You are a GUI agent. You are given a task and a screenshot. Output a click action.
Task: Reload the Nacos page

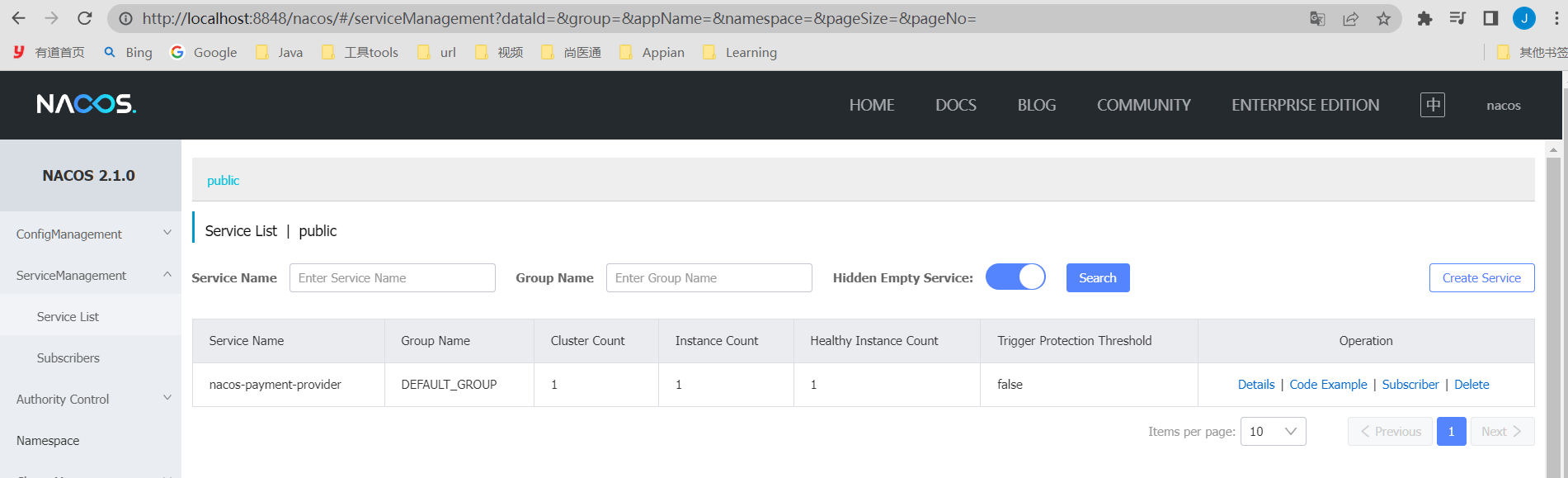pos(84,18)
